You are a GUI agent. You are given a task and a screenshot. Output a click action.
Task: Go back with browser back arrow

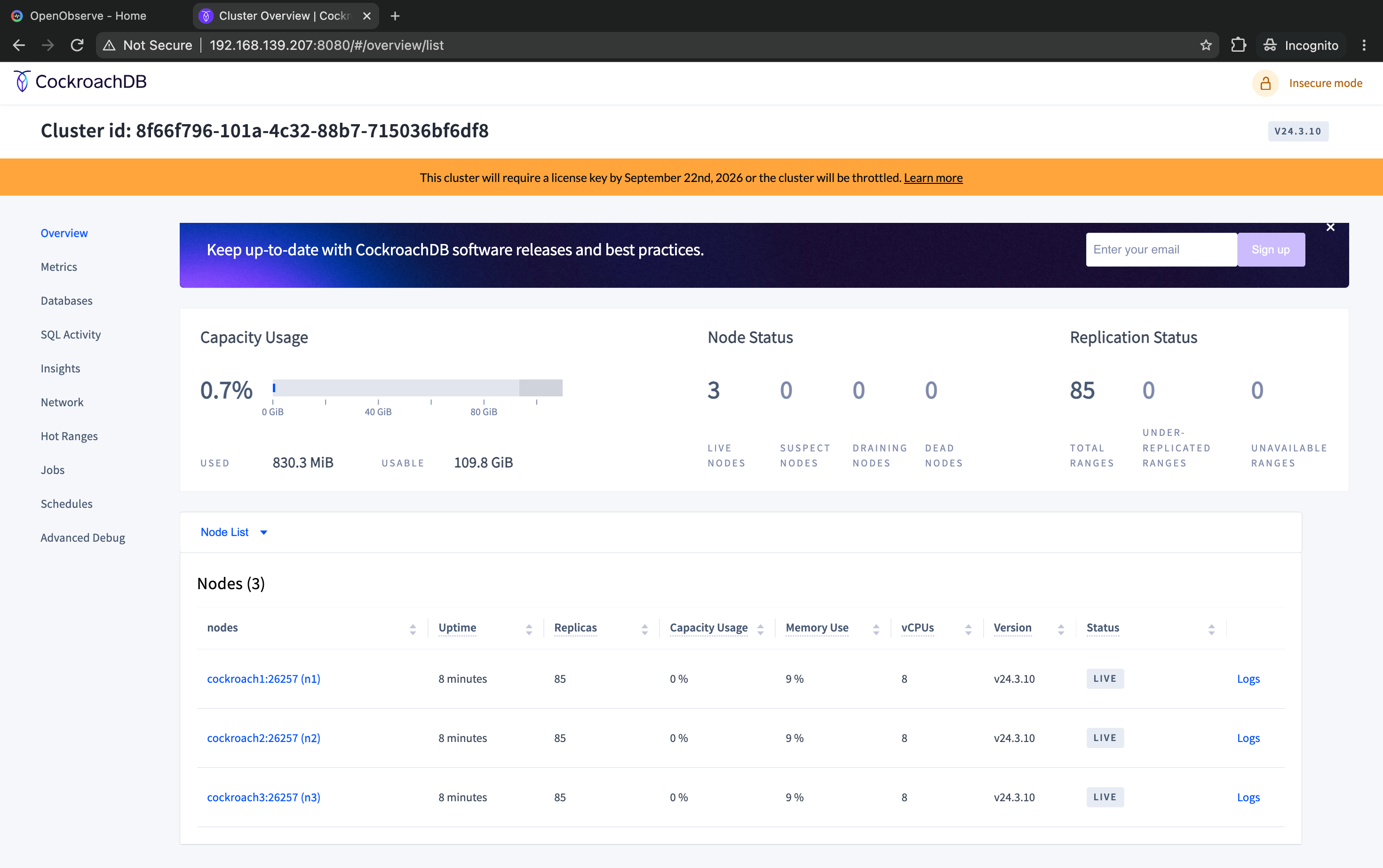click(18, 45)
